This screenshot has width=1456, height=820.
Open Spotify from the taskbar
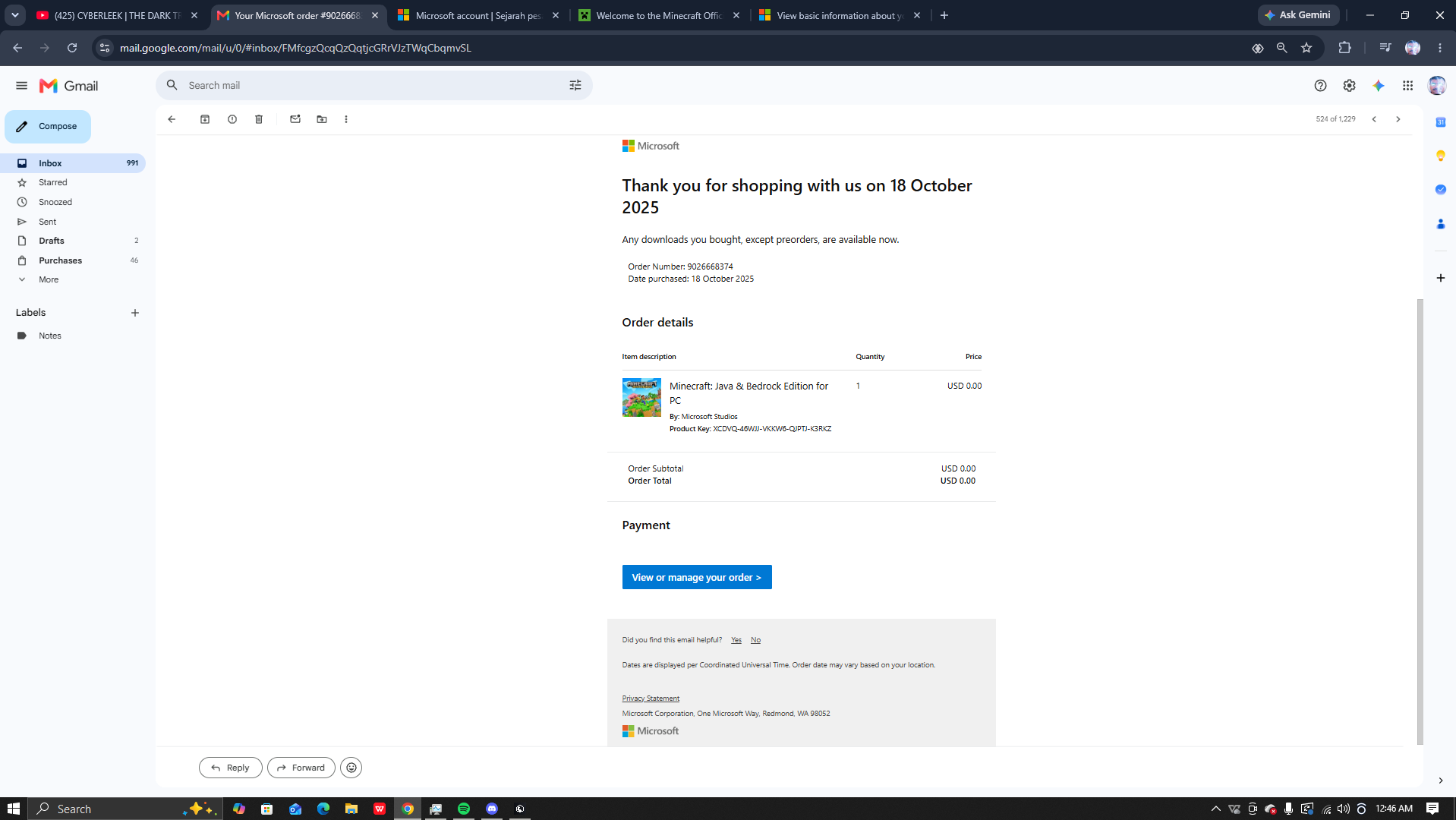(464, 809)
